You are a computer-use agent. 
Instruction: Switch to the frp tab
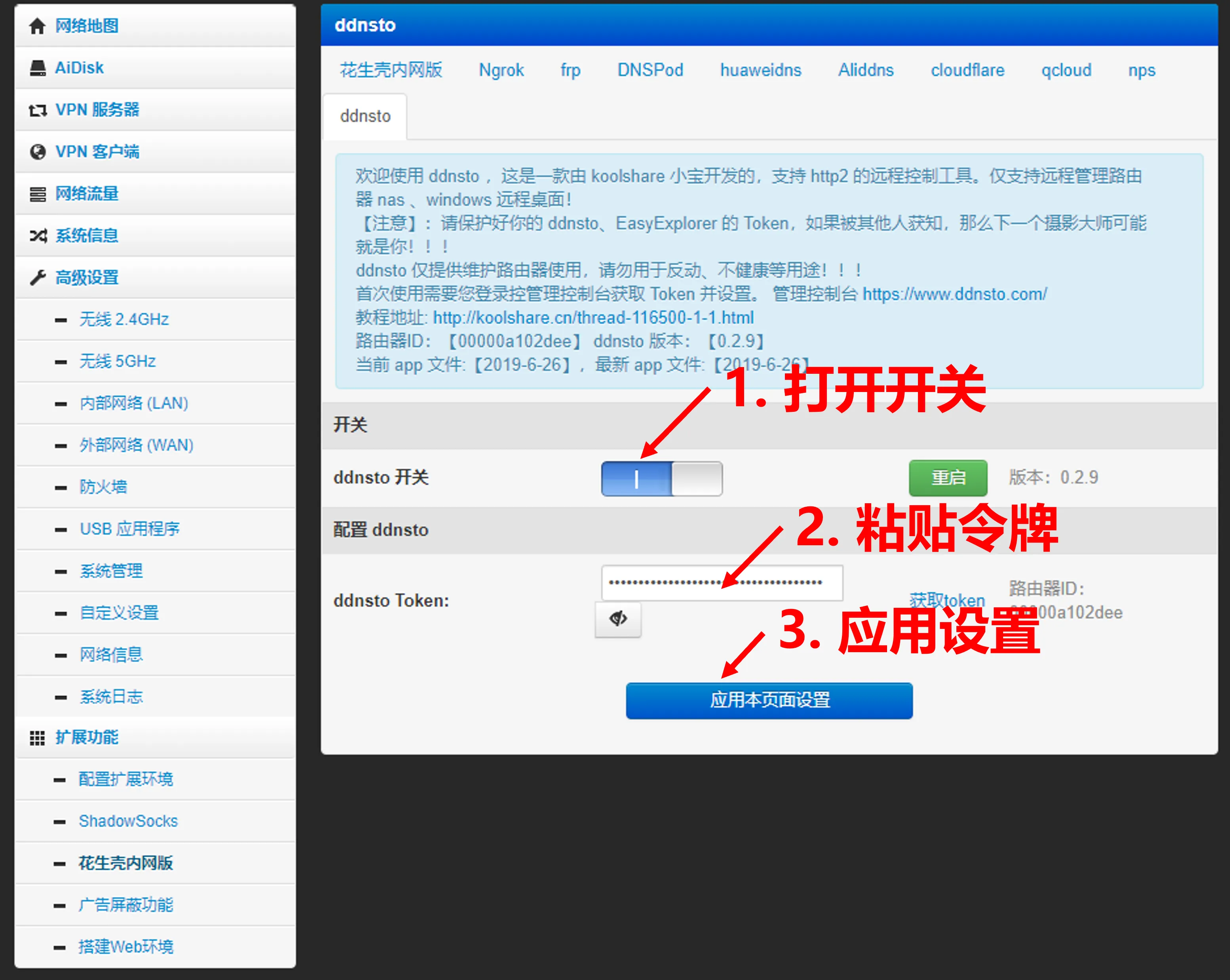pyautogui.click(x=571, y=70)
